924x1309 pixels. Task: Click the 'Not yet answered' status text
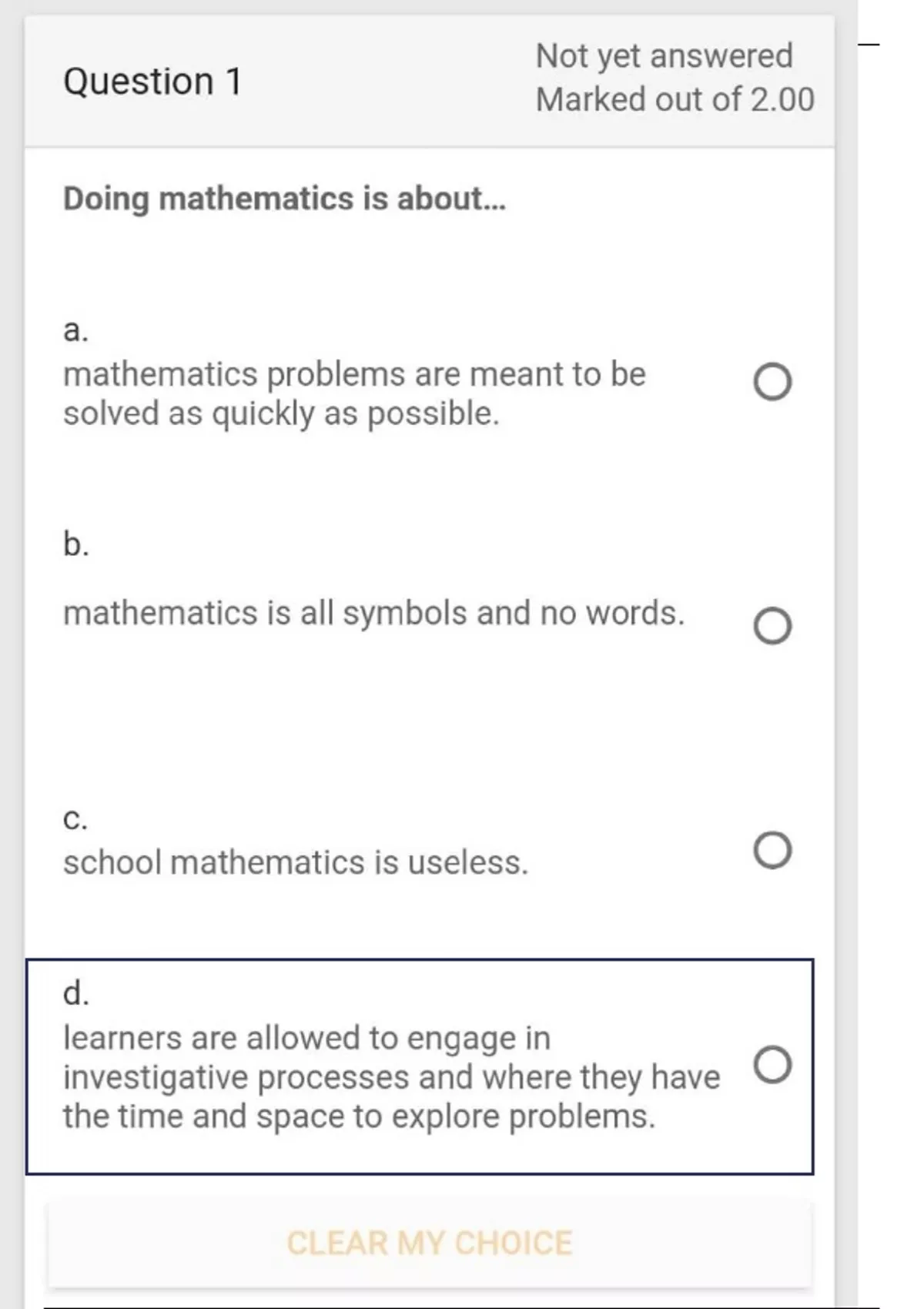pos(664,56)
